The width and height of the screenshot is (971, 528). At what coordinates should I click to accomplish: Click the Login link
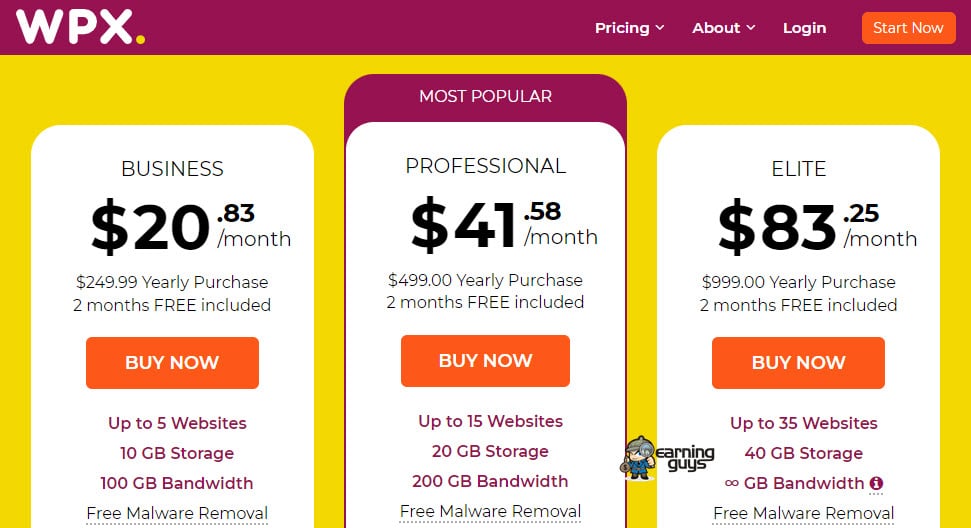[804, 28]
